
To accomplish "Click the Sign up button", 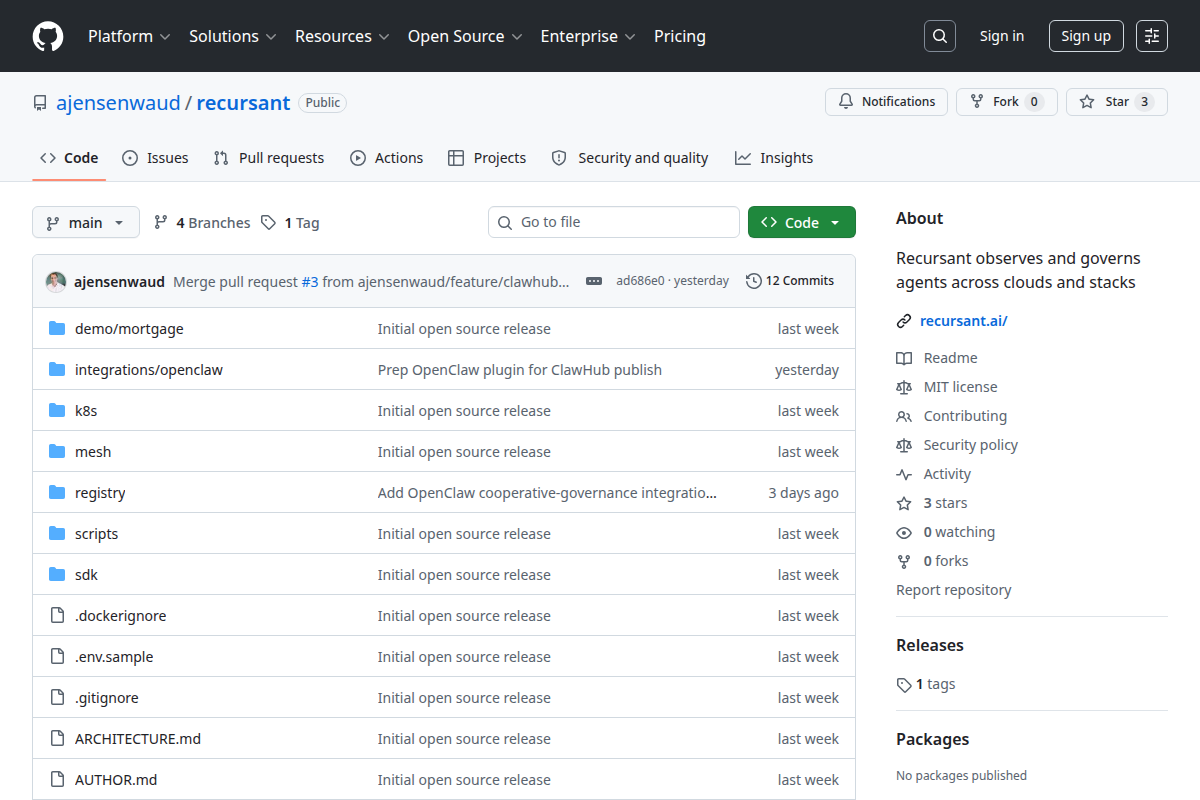I will [1086, 36].
